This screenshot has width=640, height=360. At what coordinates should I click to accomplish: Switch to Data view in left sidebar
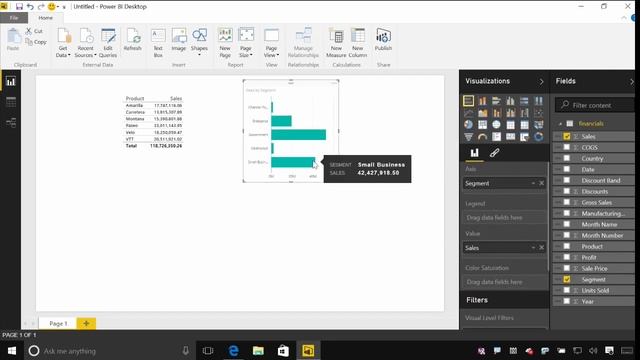click(x=11, y=102)
